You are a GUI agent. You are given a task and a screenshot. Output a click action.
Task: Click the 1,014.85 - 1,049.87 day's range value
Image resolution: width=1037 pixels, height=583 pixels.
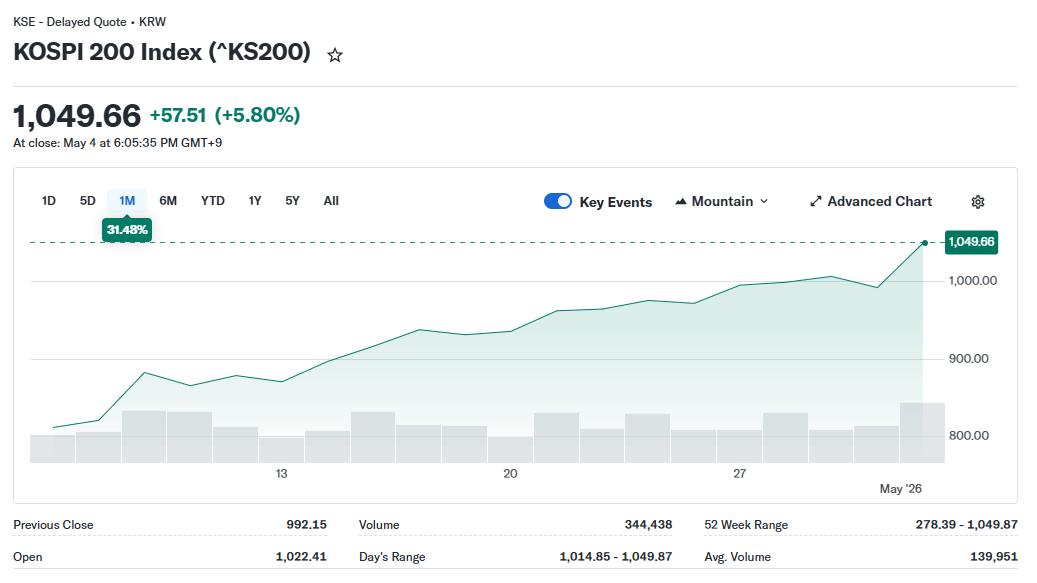tap(616, 557)
